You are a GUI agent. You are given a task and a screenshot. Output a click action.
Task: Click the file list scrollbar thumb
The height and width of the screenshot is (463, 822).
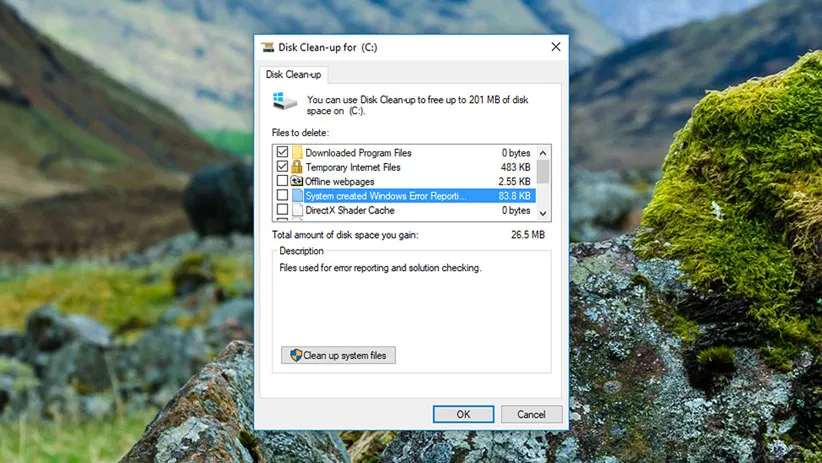tap(543, 171)
